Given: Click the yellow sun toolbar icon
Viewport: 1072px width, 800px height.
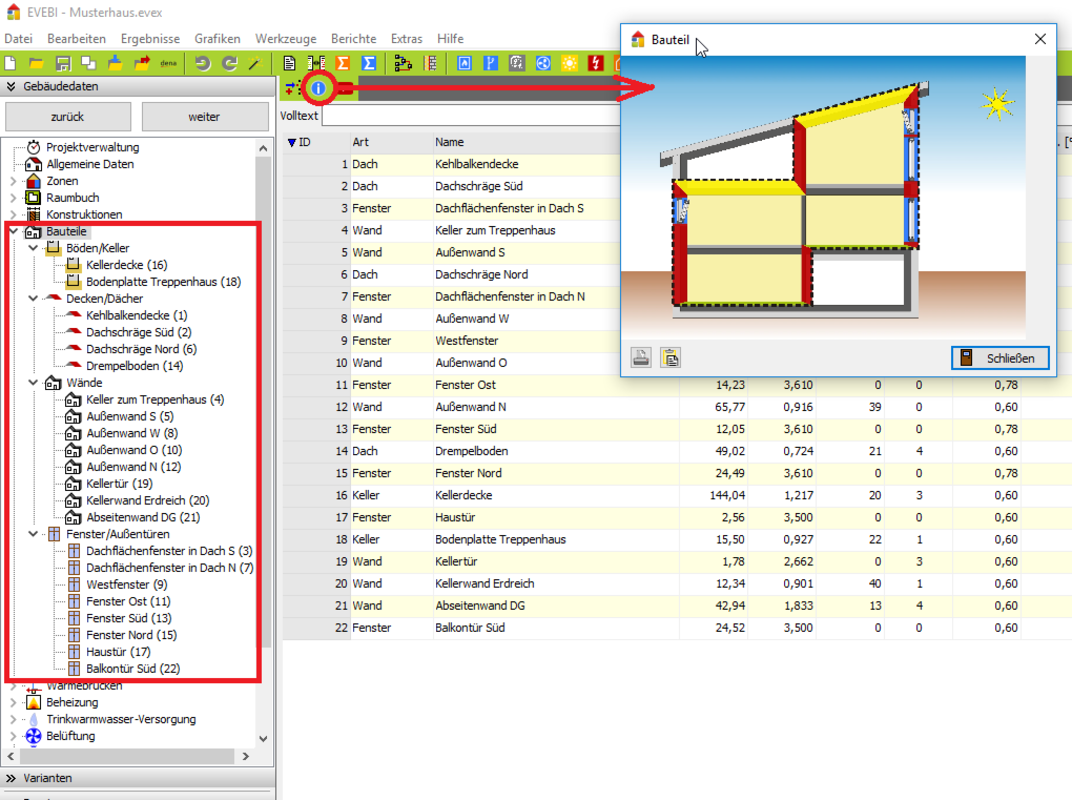Looking at the screenshot, I should coord(569,63).
